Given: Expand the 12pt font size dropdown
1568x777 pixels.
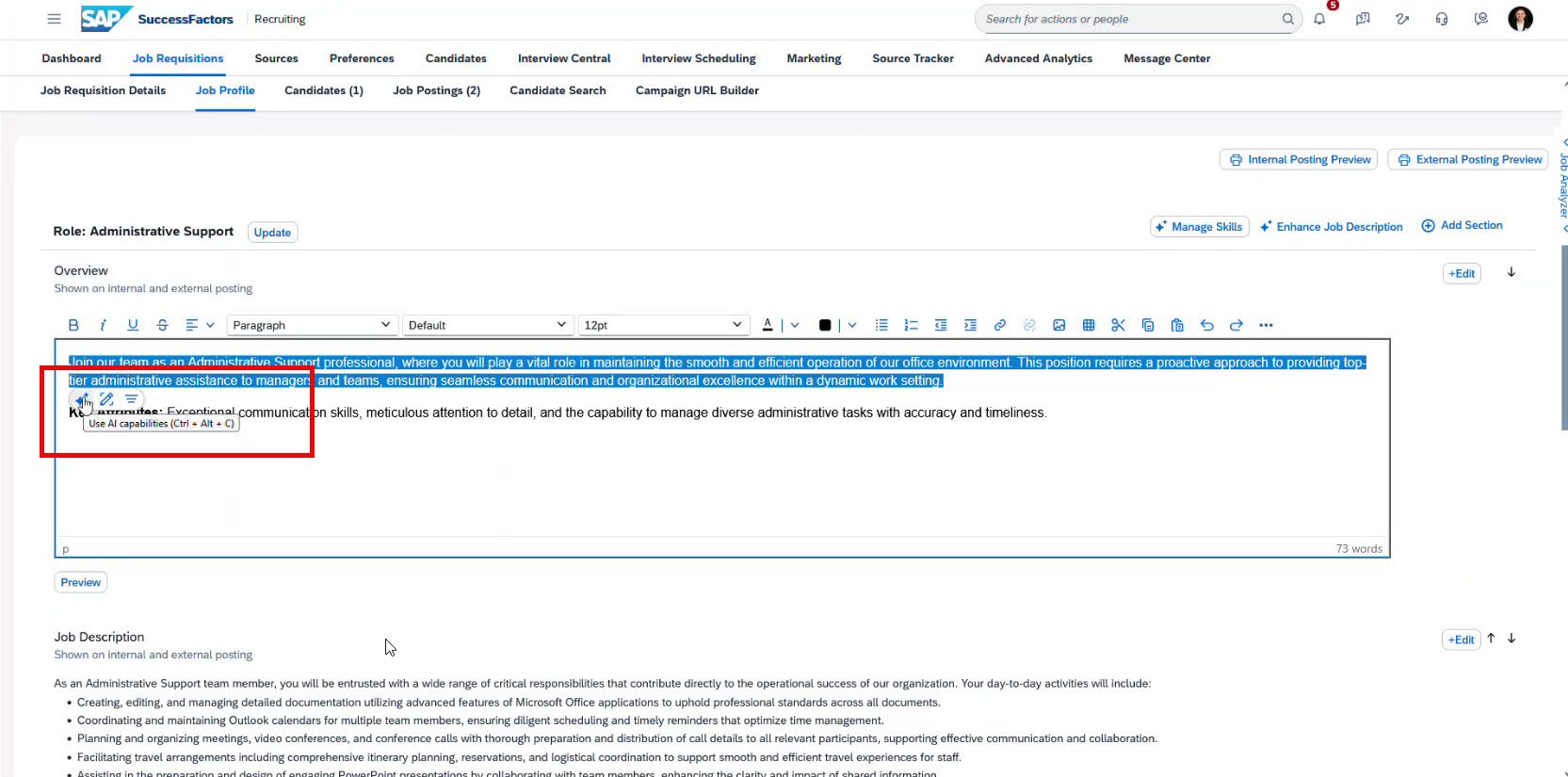Looking at the screenshot, I should pos(663,325).
